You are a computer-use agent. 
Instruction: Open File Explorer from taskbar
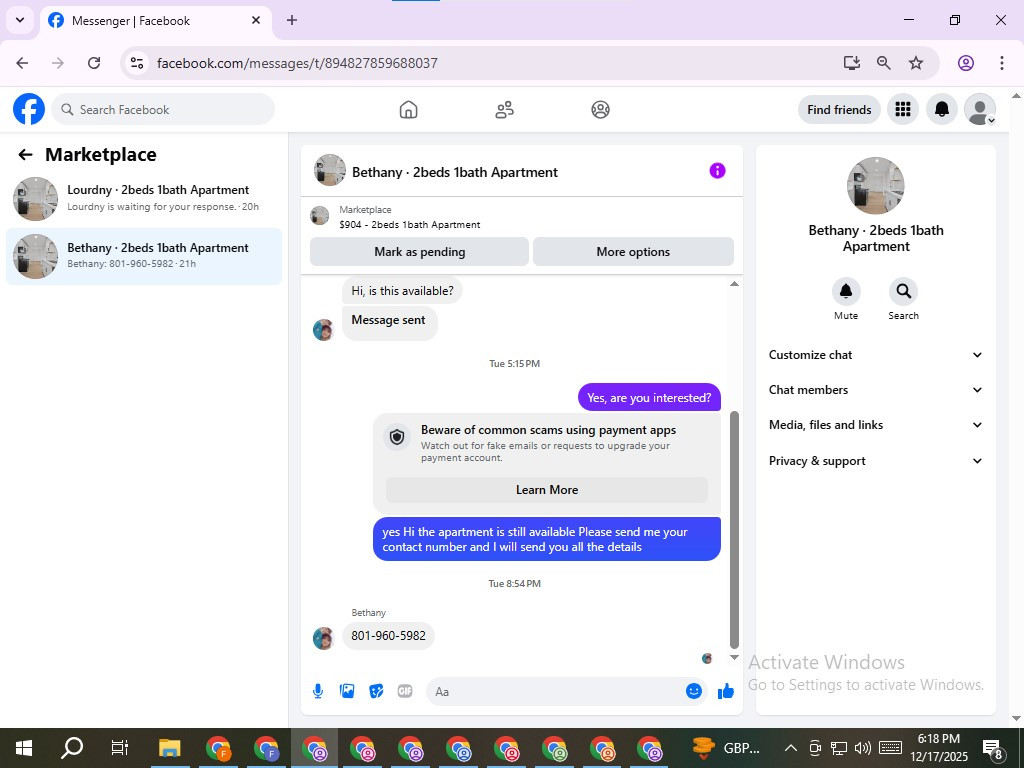click(x=170, y=748)
